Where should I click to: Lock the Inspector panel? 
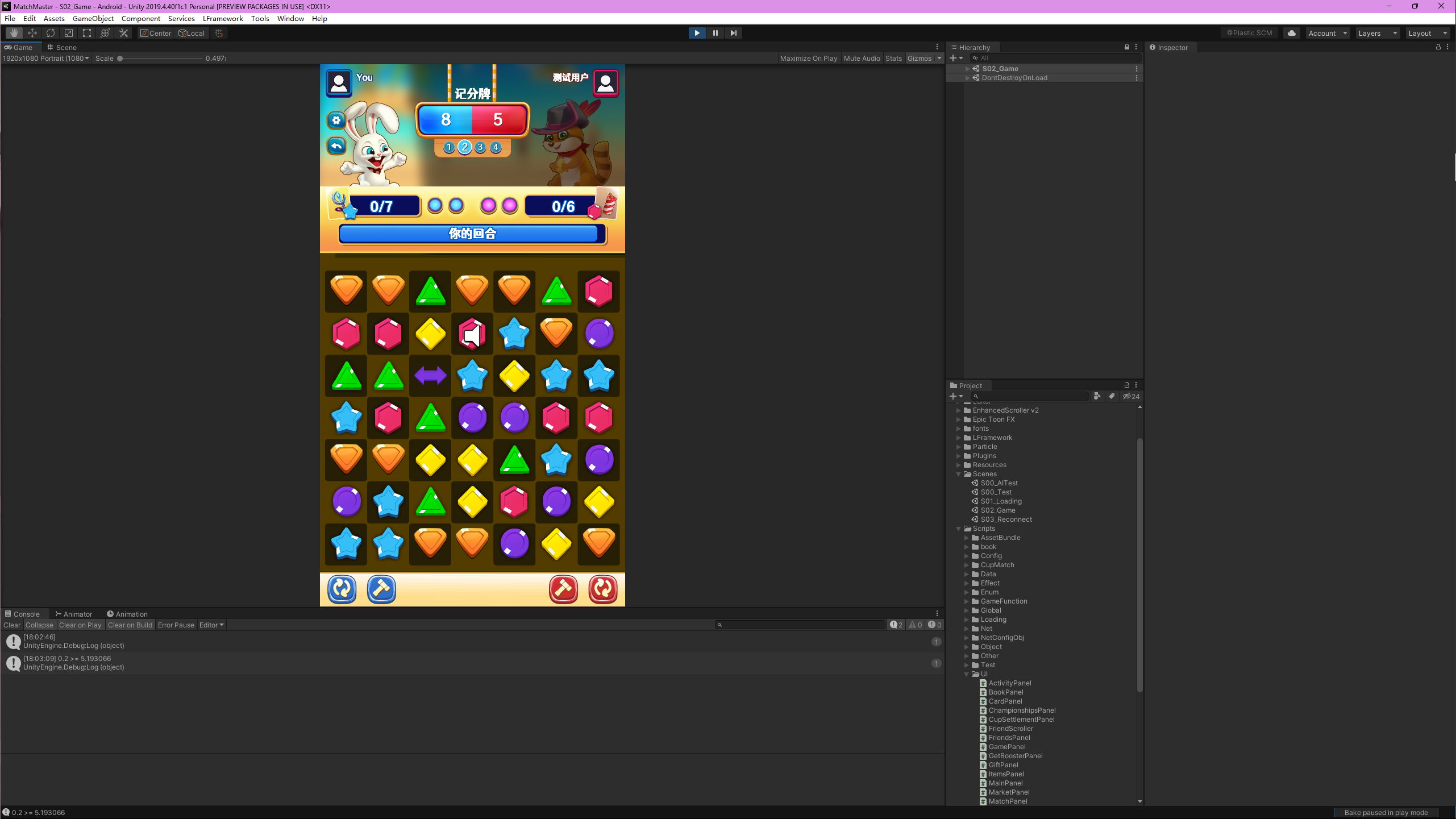coord(1438,47)
